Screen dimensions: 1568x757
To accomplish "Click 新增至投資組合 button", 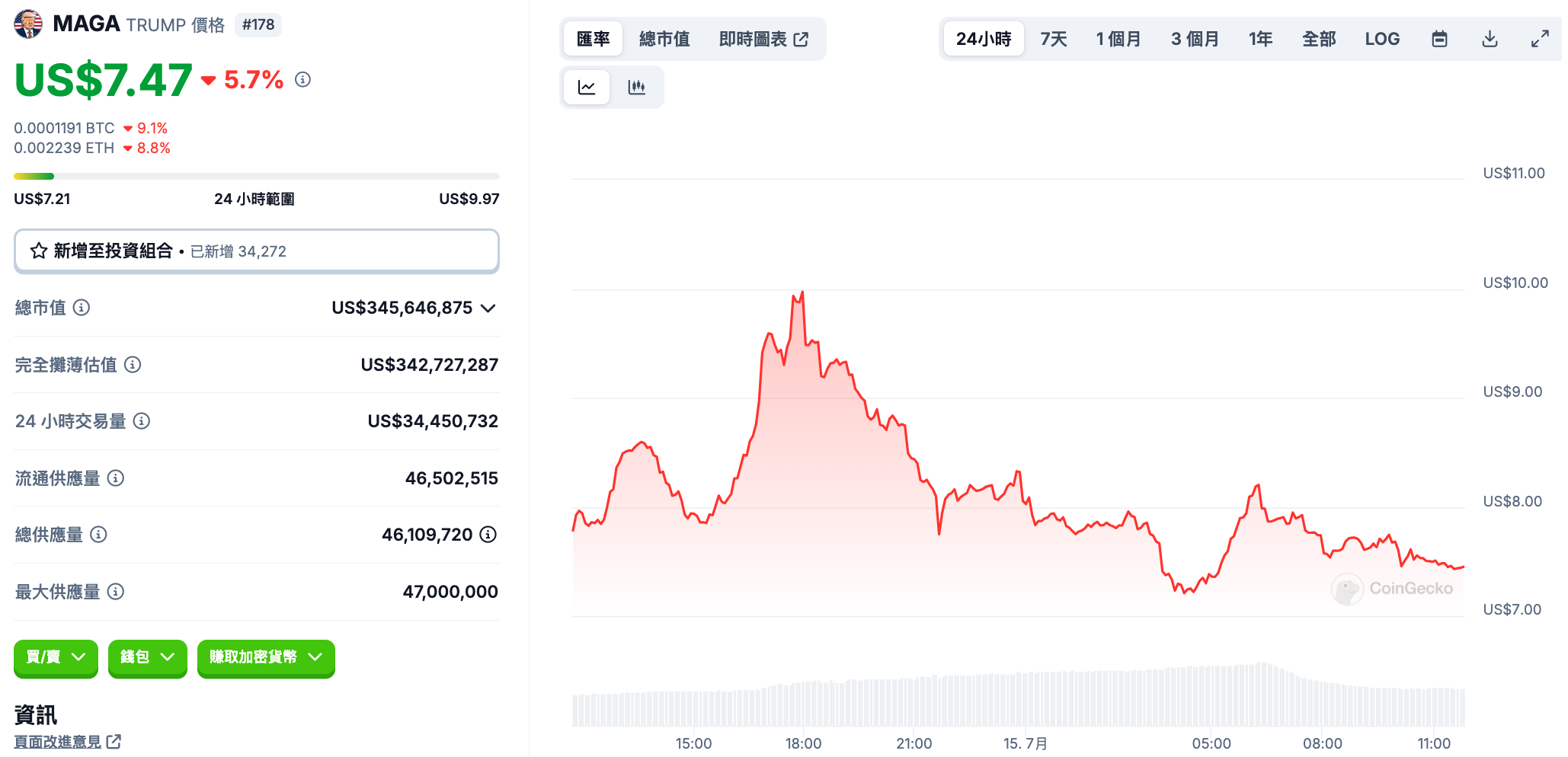I will click(257, 251).
